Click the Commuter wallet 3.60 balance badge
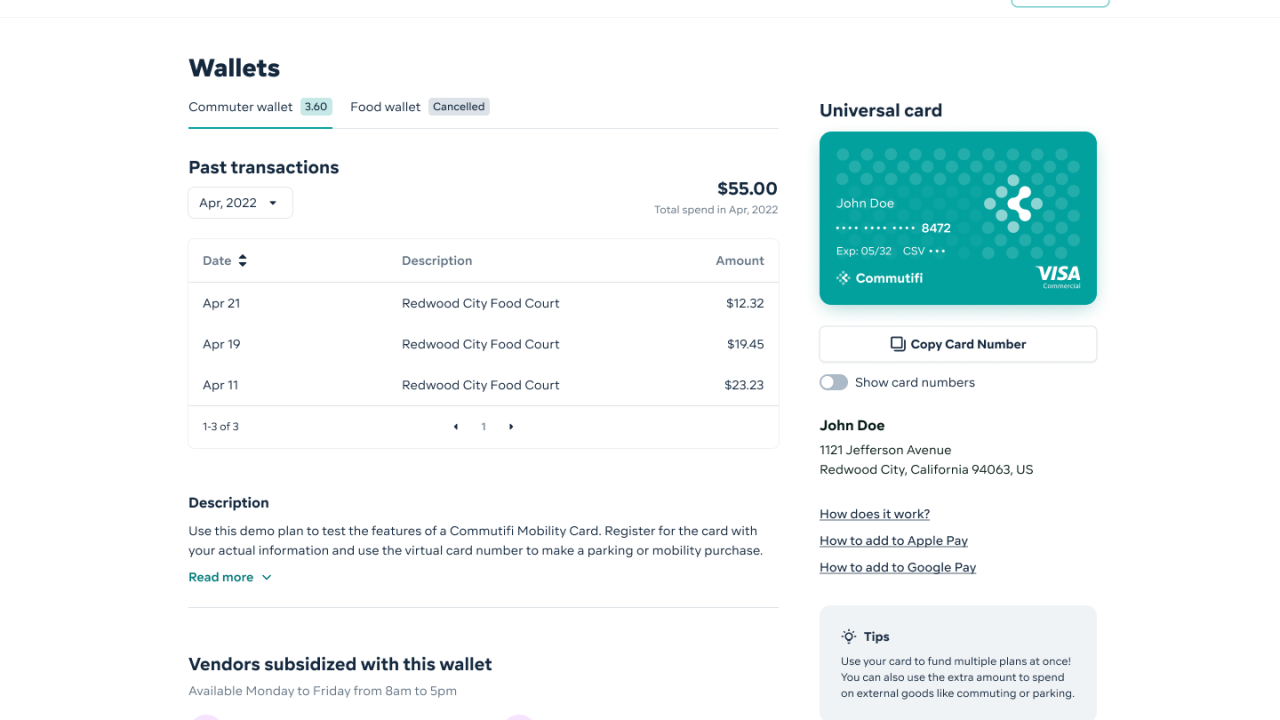Image resolution: width=1280 pixels, height=720 pixels. coord(316,106)
